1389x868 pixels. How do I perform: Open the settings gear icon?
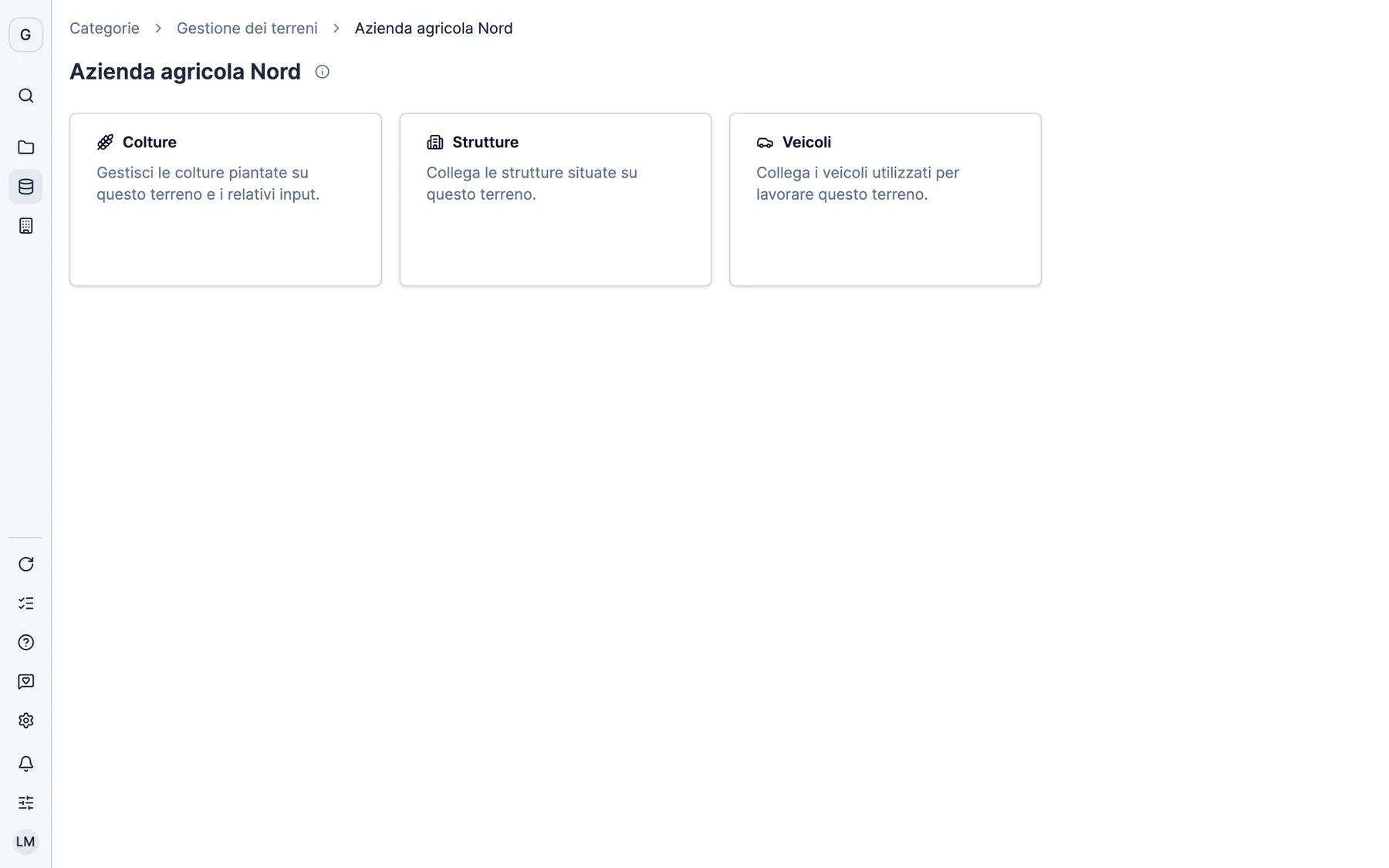[x=25, y=721]
